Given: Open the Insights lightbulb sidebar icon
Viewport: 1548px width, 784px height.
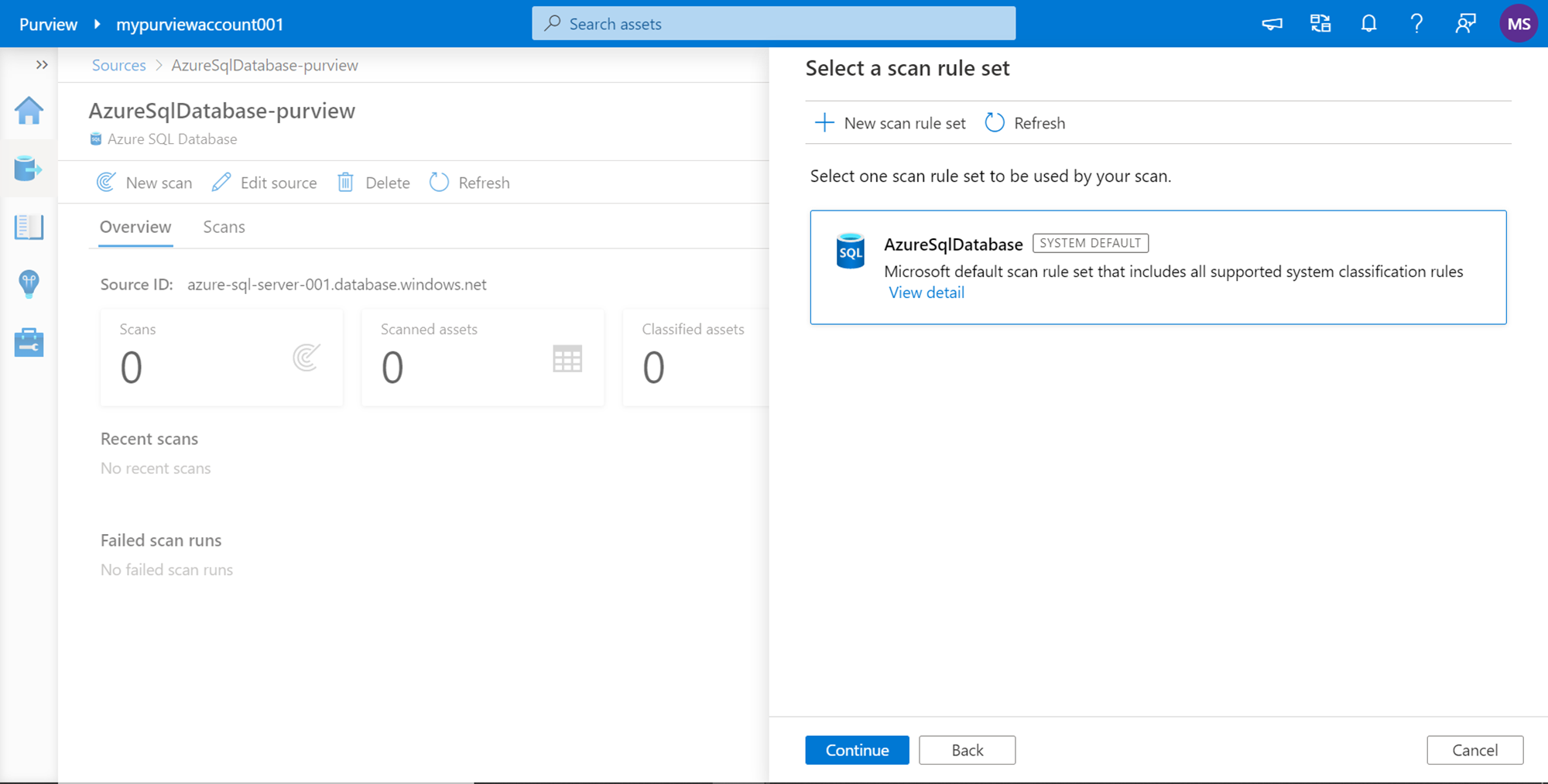Looking at the screenshot, I should (x=29, y=284).
